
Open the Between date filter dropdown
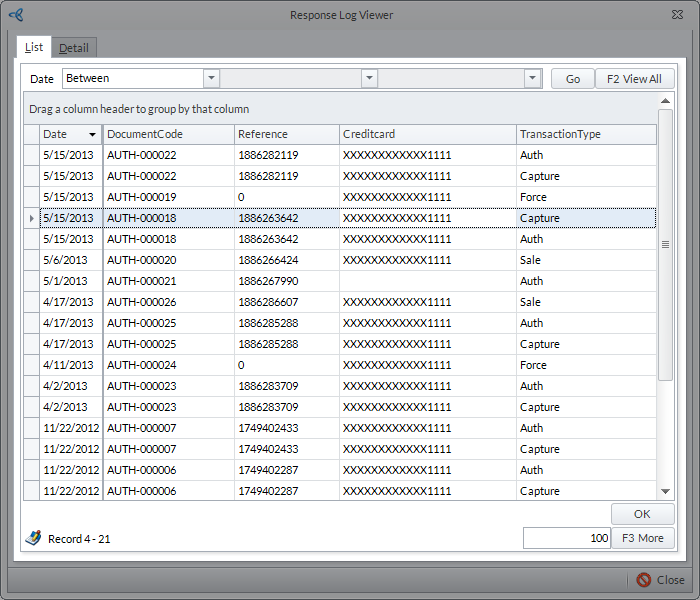click(x=211, y=78)
